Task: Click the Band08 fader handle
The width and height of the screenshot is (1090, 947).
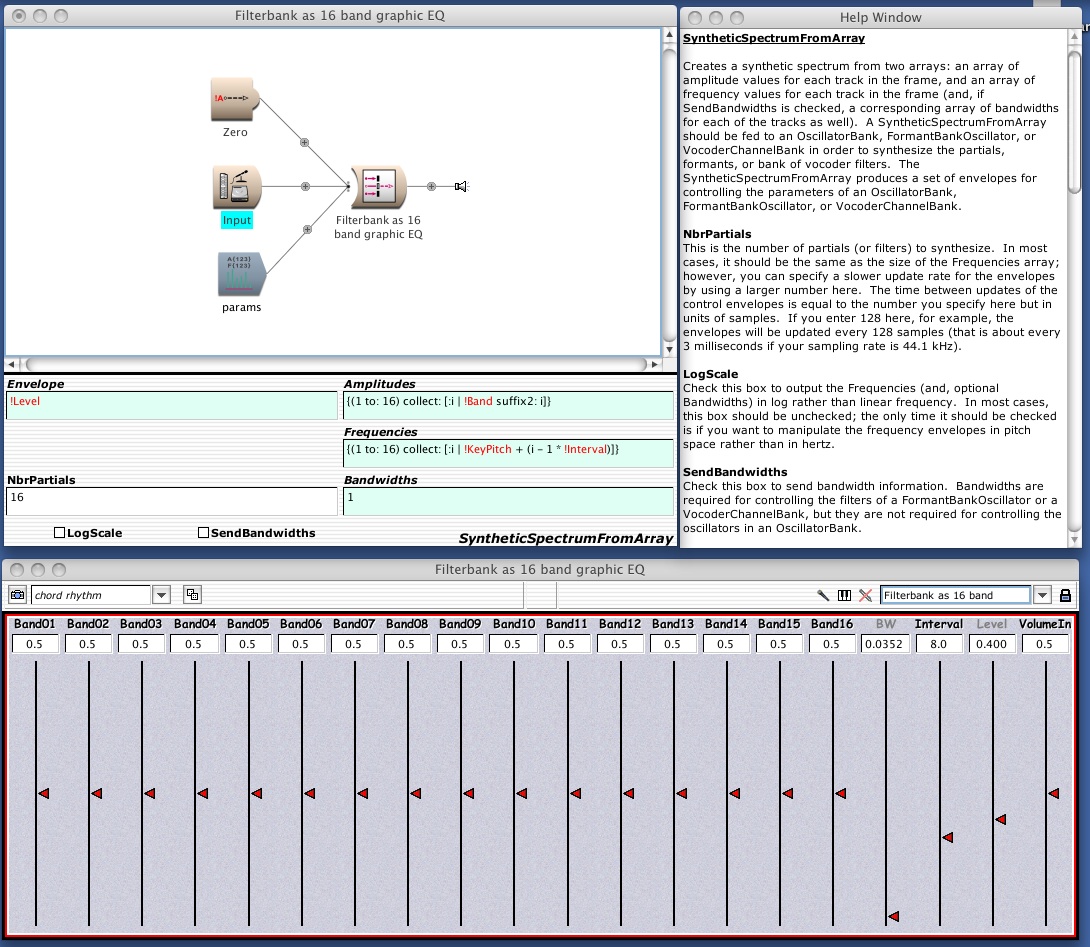Action: click(415, 793)
